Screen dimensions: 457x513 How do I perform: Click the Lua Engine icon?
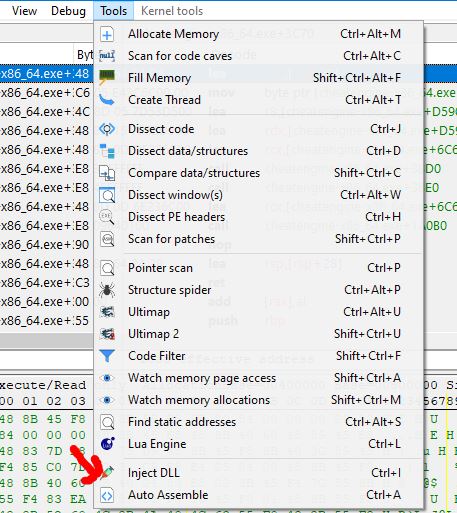[107, 444]
